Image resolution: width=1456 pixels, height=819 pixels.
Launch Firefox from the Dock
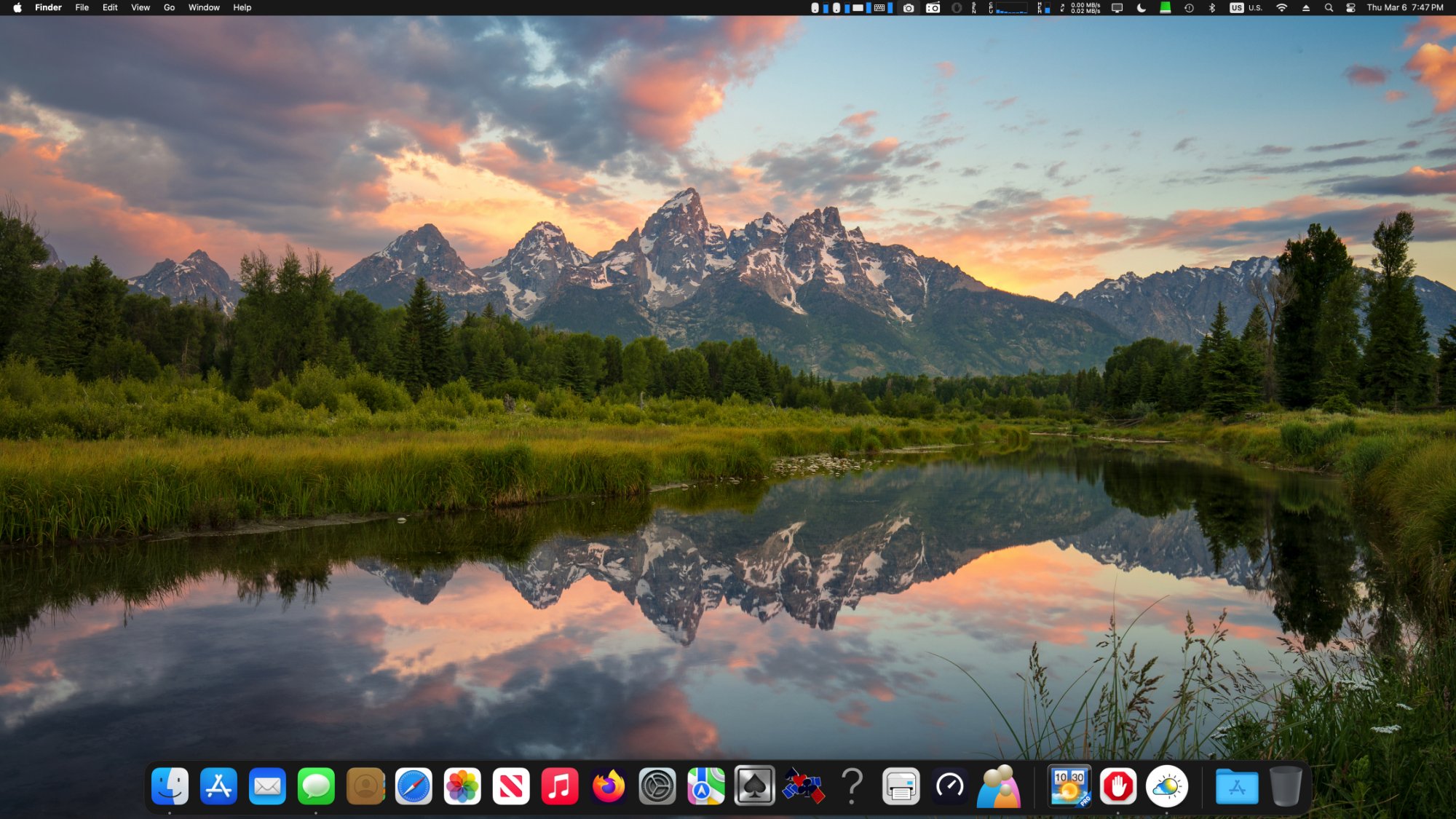[x=609, y=786]
